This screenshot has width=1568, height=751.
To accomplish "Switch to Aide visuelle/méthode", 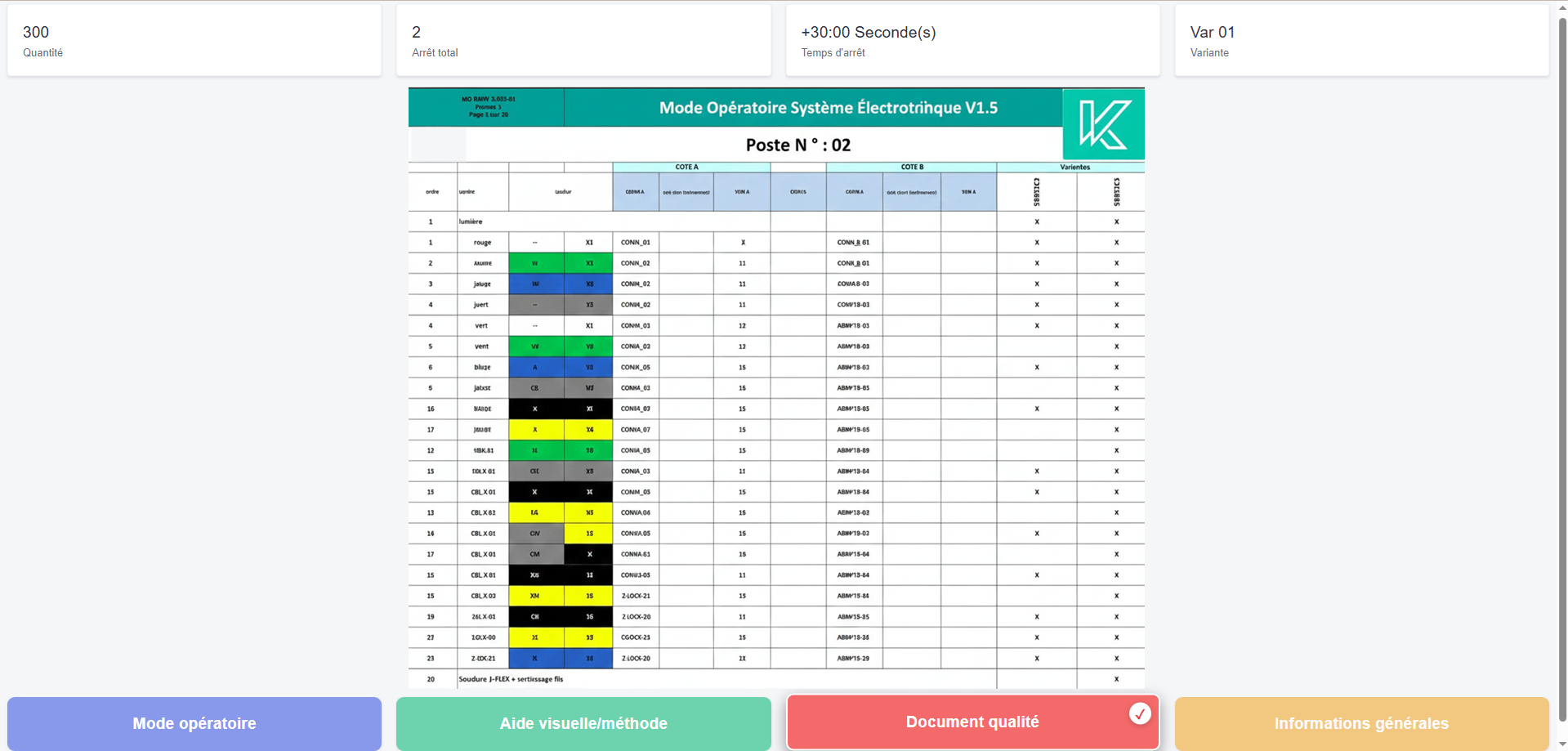I will 583,723.
